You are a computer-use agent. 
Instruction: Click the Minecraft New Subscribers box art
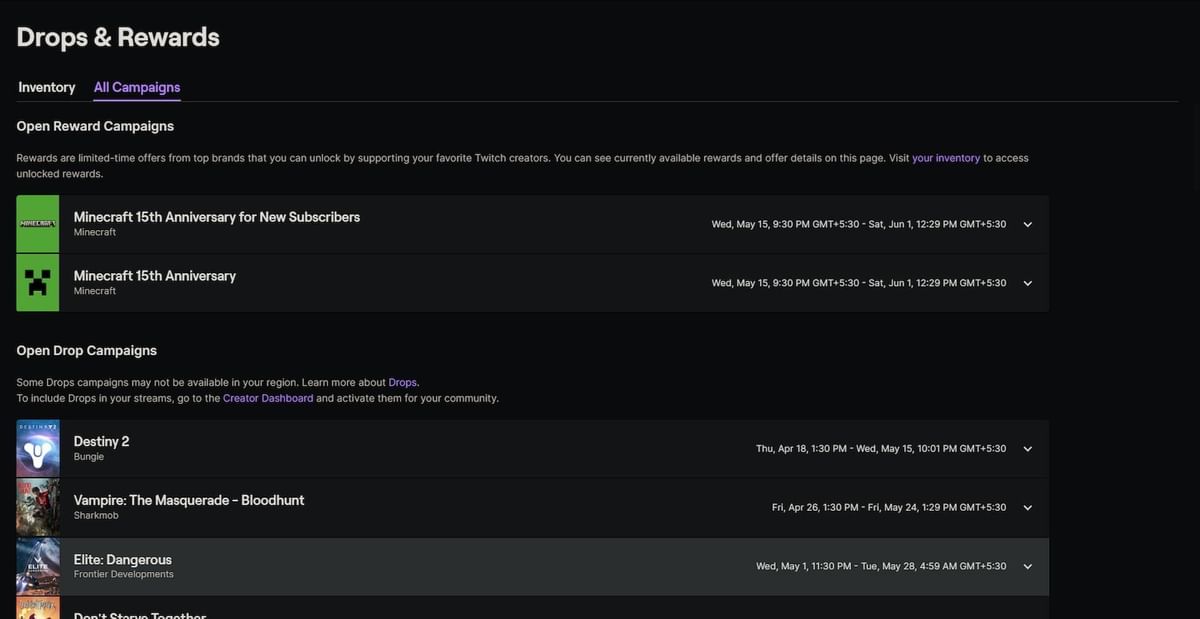pos(37,224)
